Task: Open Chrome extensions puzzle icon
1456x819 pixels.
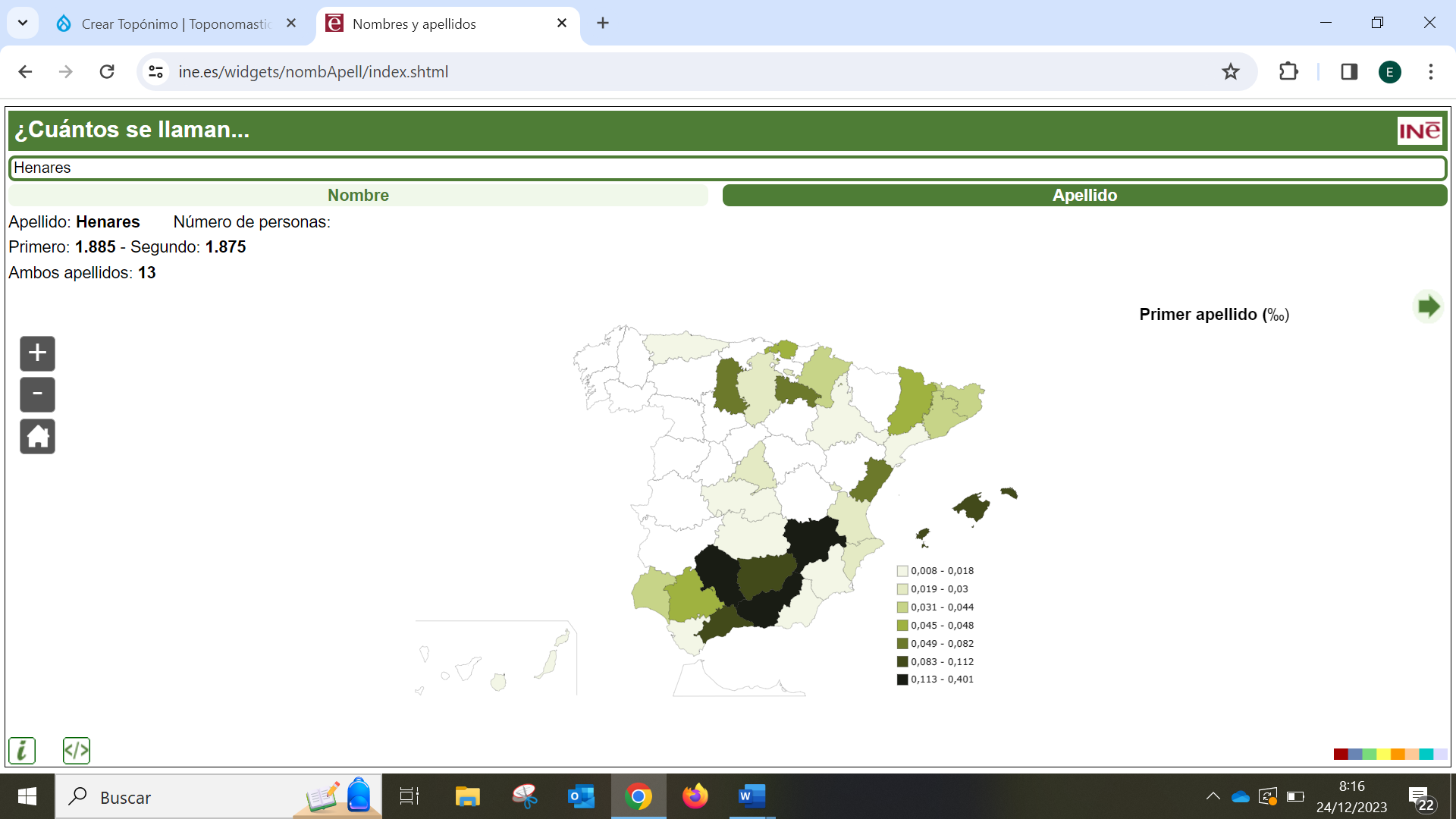Action: click(1288, 71)
